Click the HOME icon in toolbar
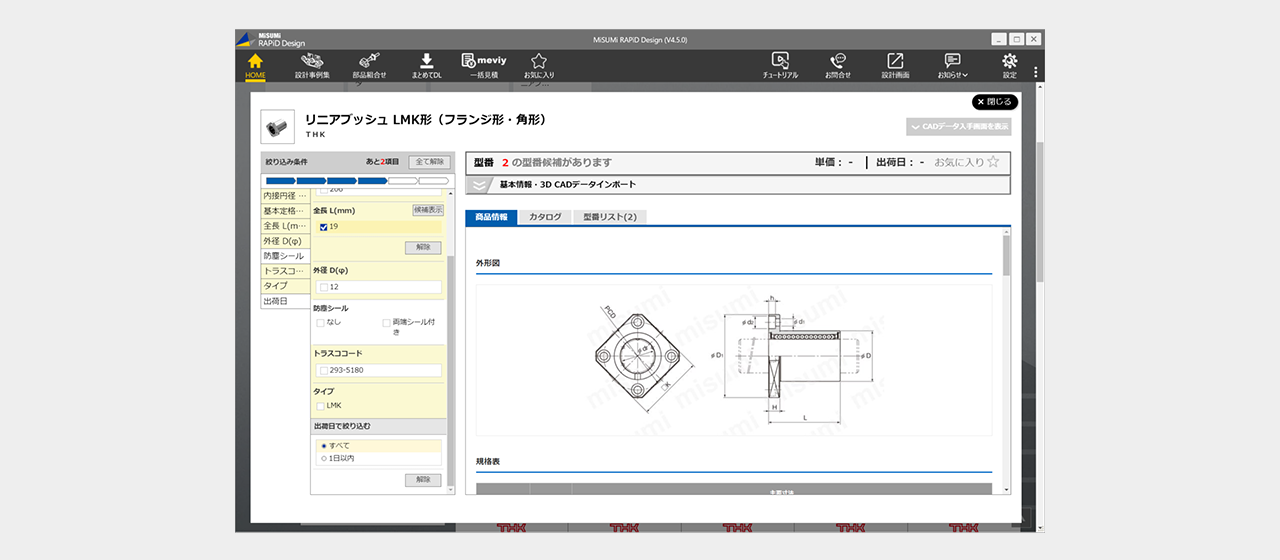 pyautogui.click(x=255, y=65)
